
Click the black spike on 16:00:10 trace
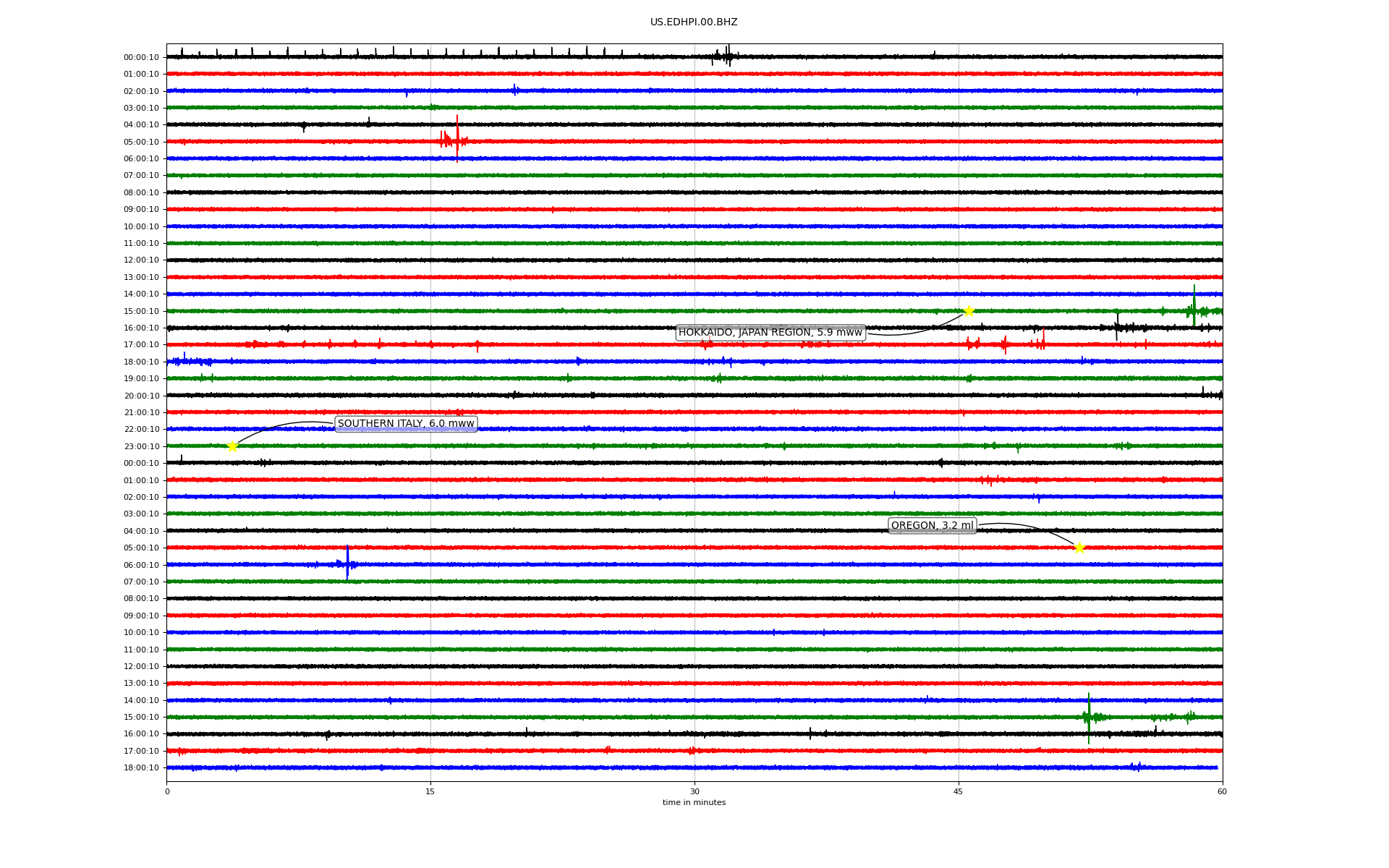pos(1117,327)
